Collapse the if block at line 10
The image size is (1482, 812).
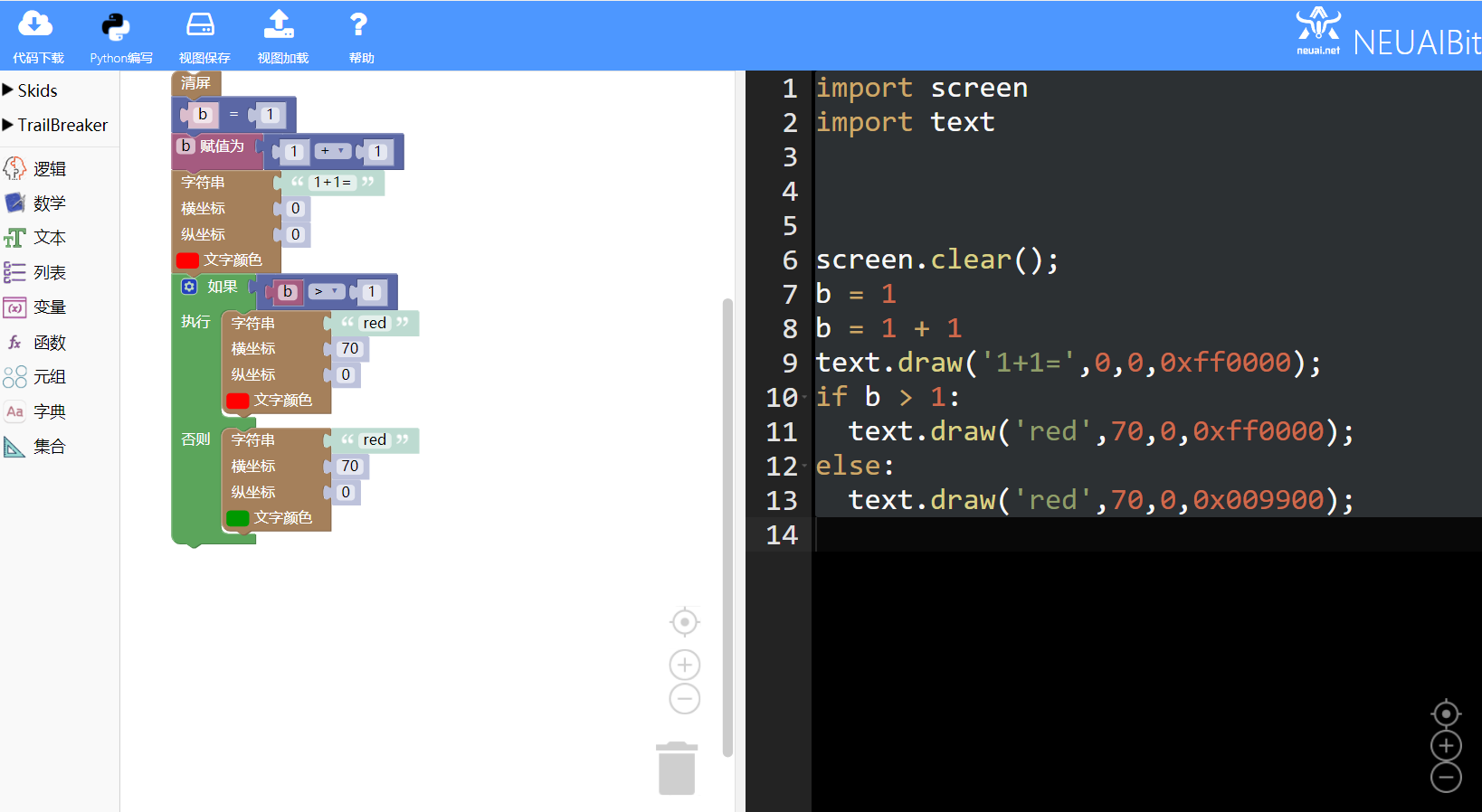(804, 397)
